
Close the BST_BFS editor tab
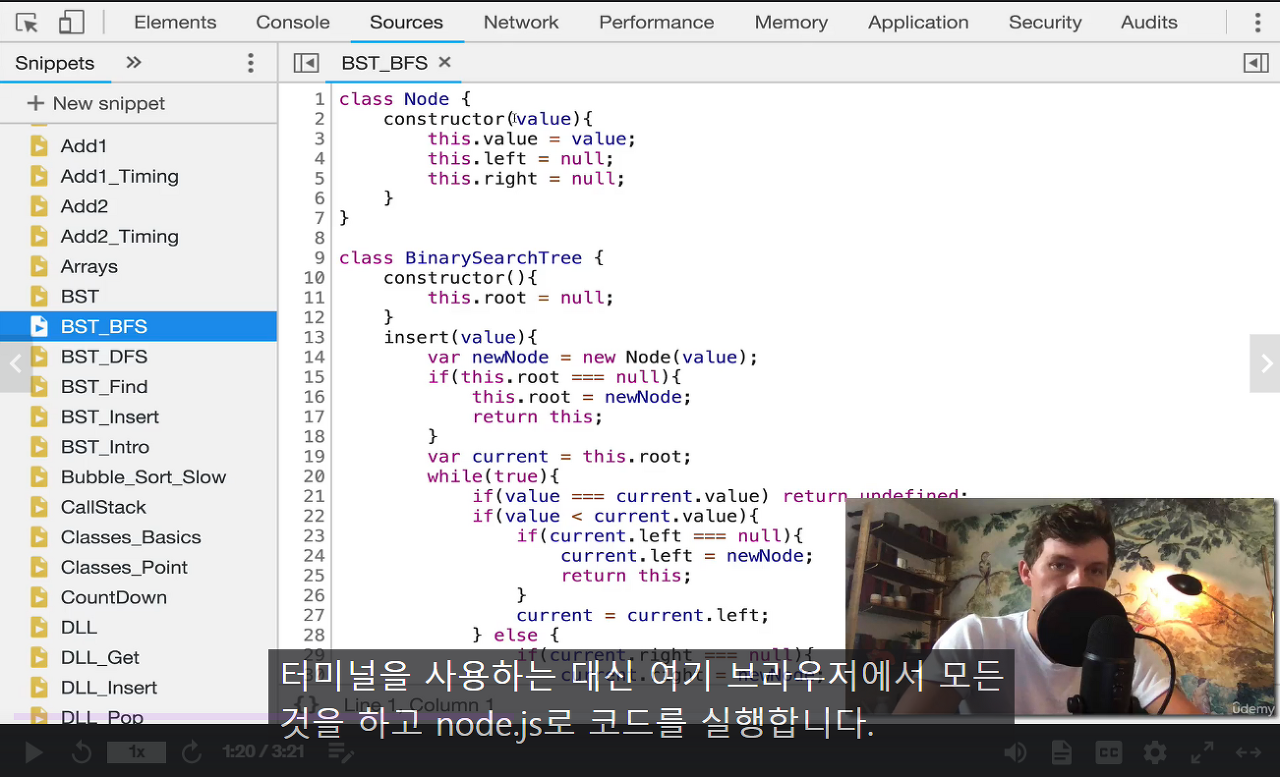(x=445, y=62)
